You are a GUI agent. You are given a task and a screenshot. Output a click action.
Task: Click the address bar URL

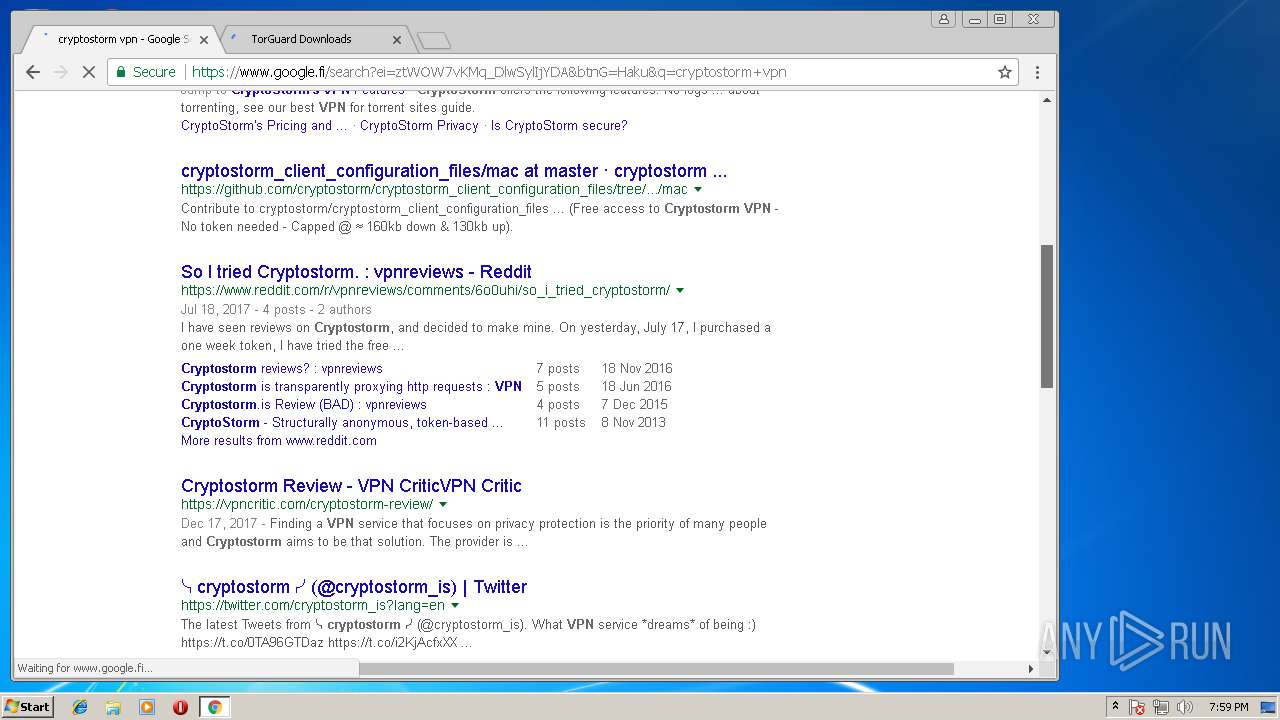pos(489,72)
